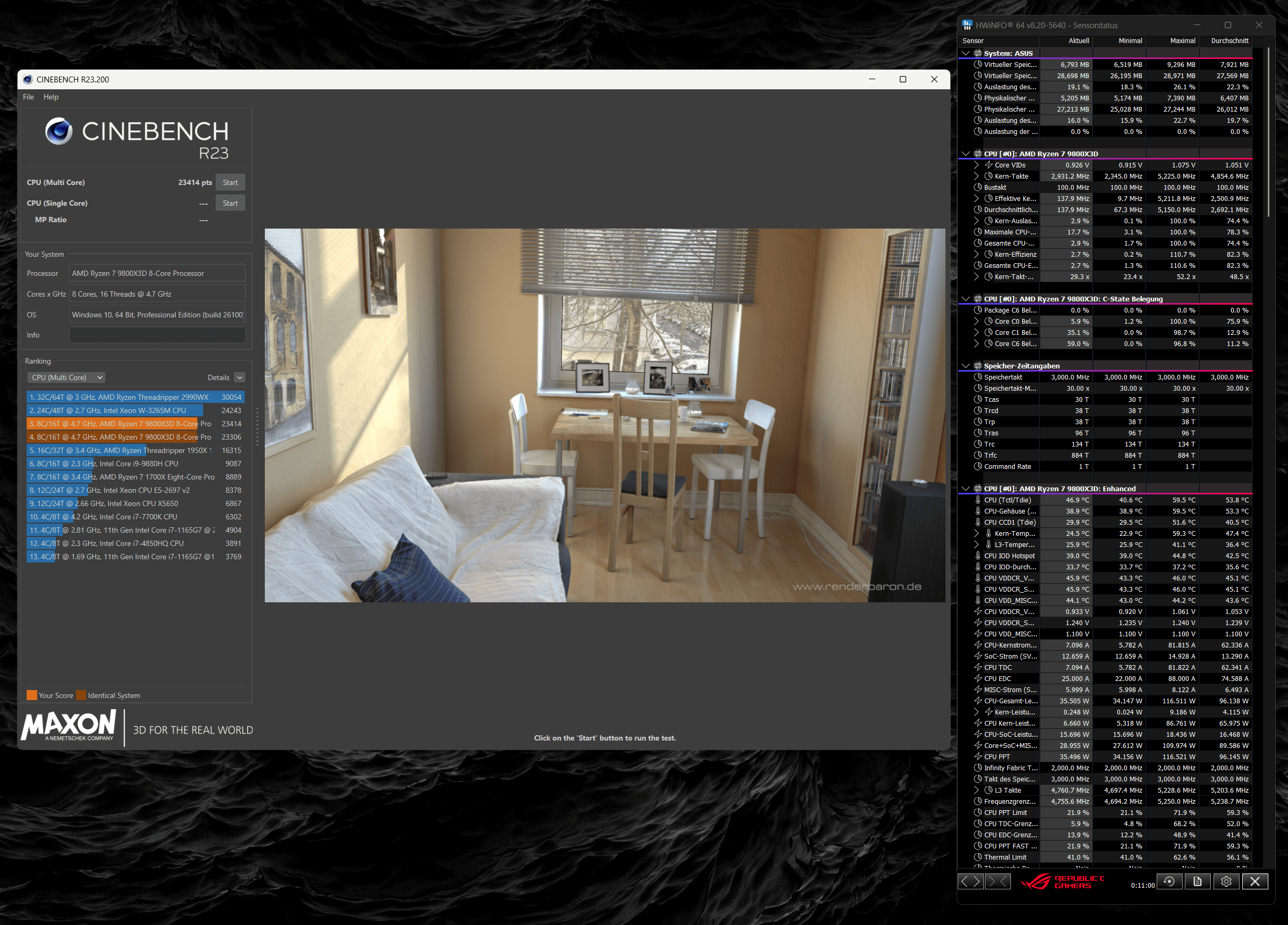The width and height of the screenshot is (1288, 925).
Task: Open HWiNFO sensor settings gear
Action: (x=1226, y=881)
